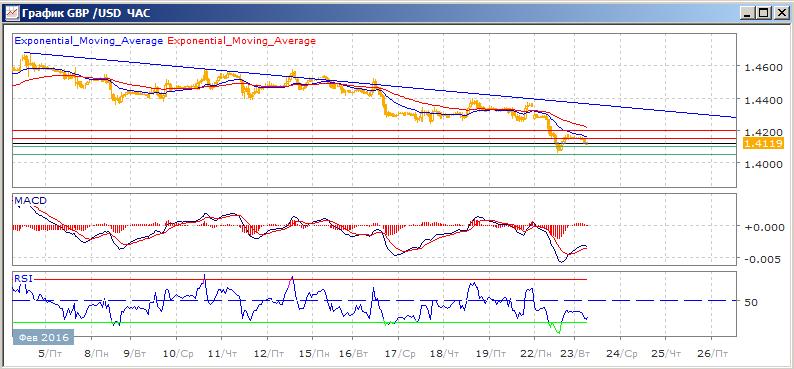The width and height of the screenshot is (794, 369).
Task: Click the MACD indicator label
Action: [x=30, y=201]
